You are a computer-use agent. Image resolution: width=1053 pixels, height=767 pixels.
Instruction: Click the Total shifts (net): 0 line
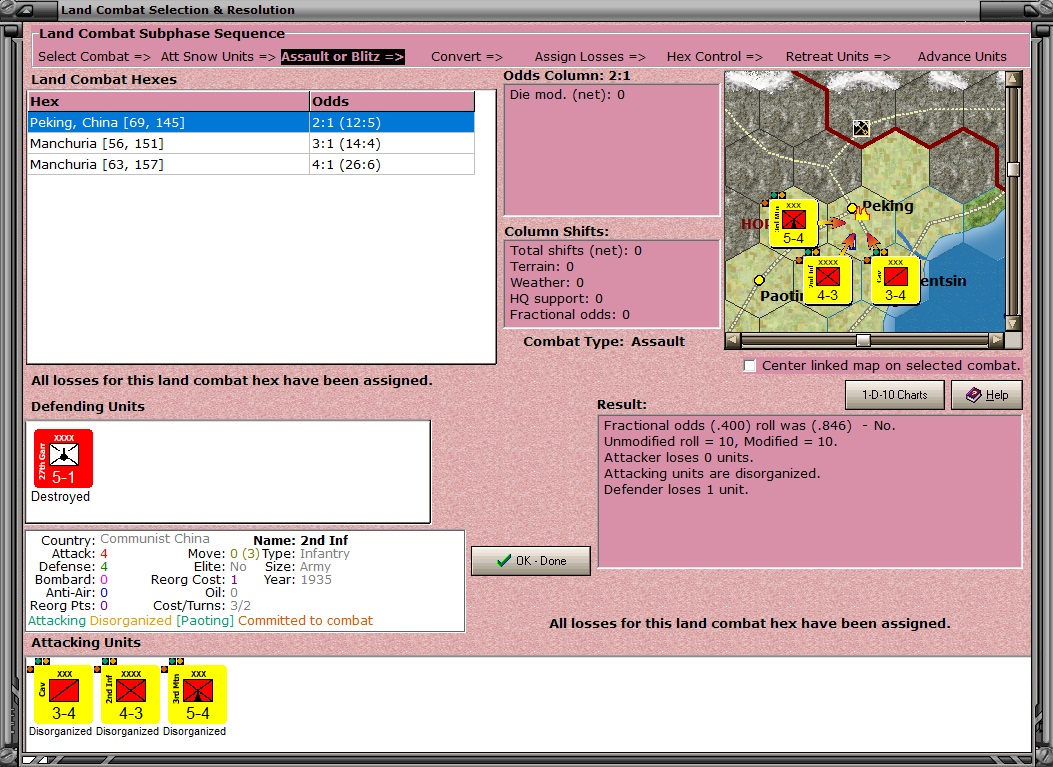pos(576,251)
